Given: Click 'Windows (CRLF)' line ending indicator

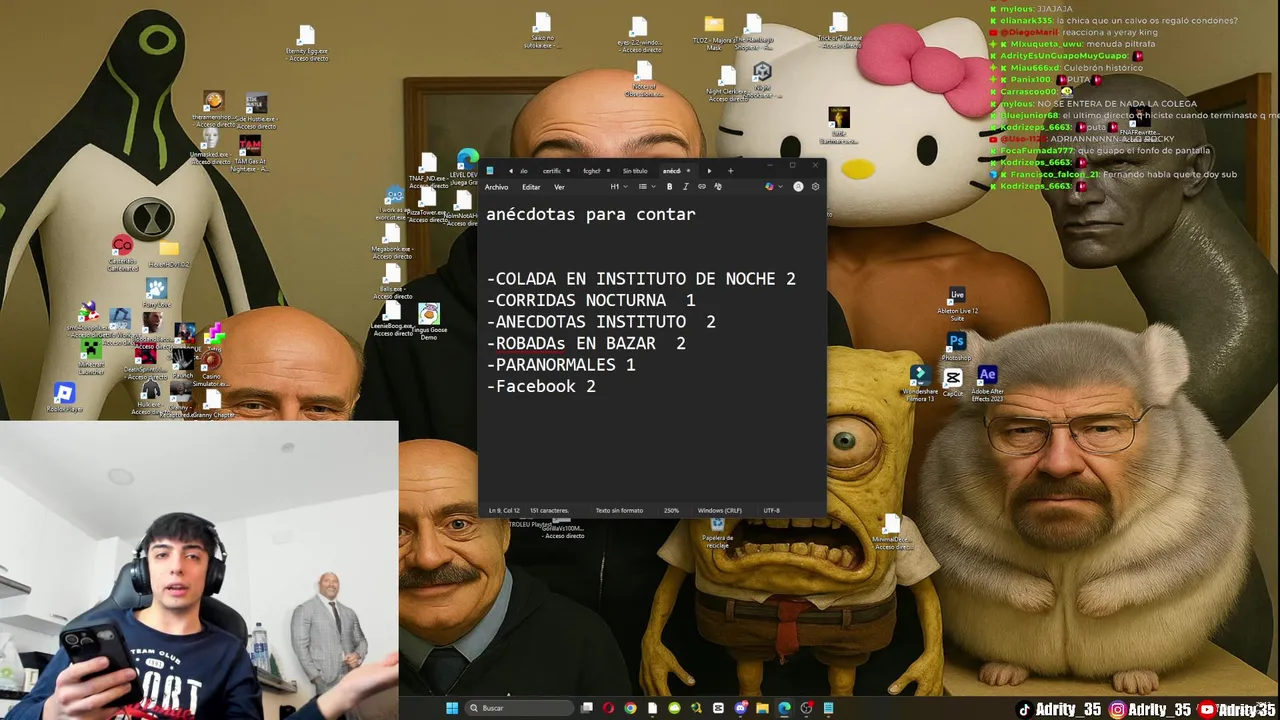Looking at the screenshot, I should (x=720, y=510).
